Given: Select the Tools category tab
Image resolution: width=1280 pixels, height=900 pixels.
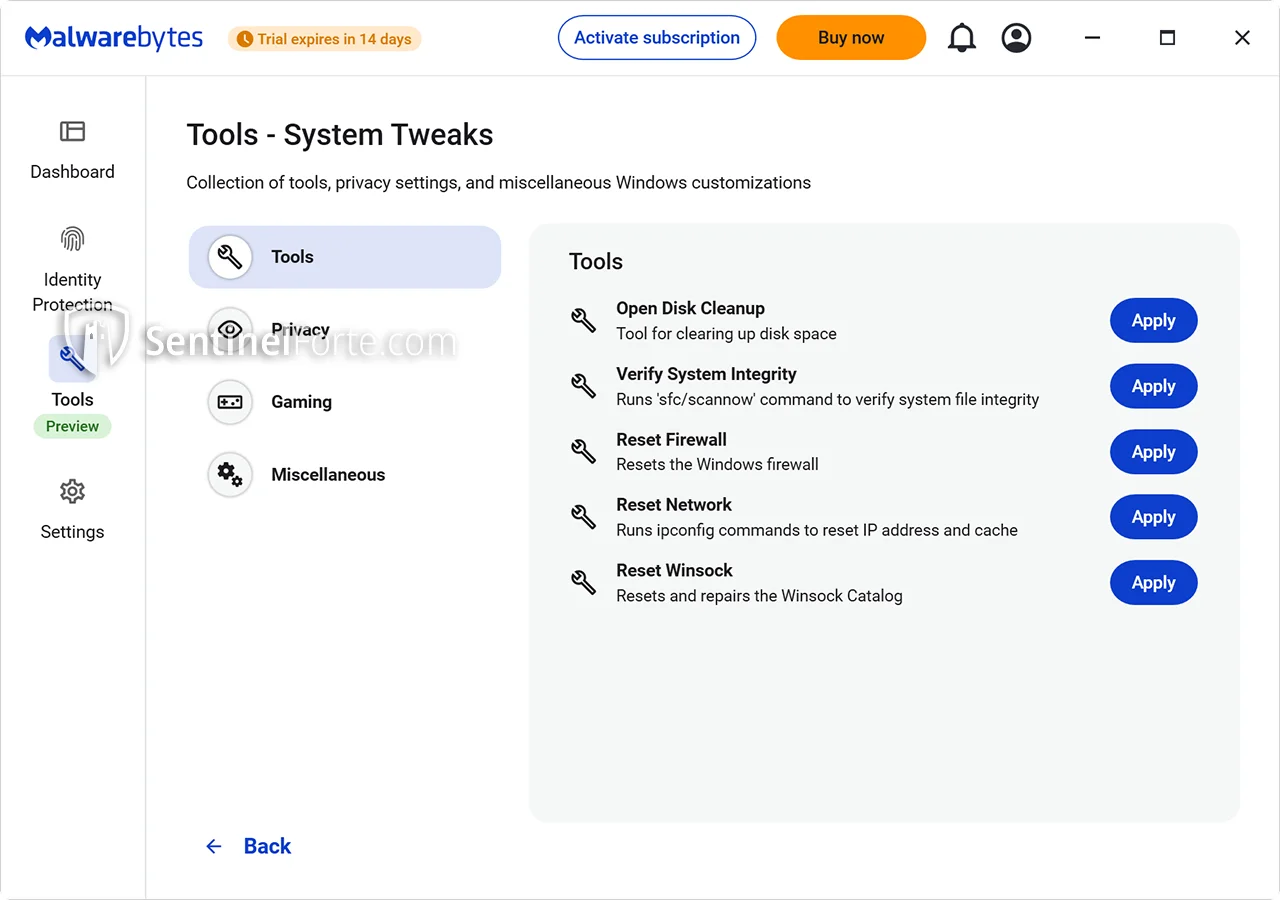Looking at the screenshot, I should tap(345, 257).
